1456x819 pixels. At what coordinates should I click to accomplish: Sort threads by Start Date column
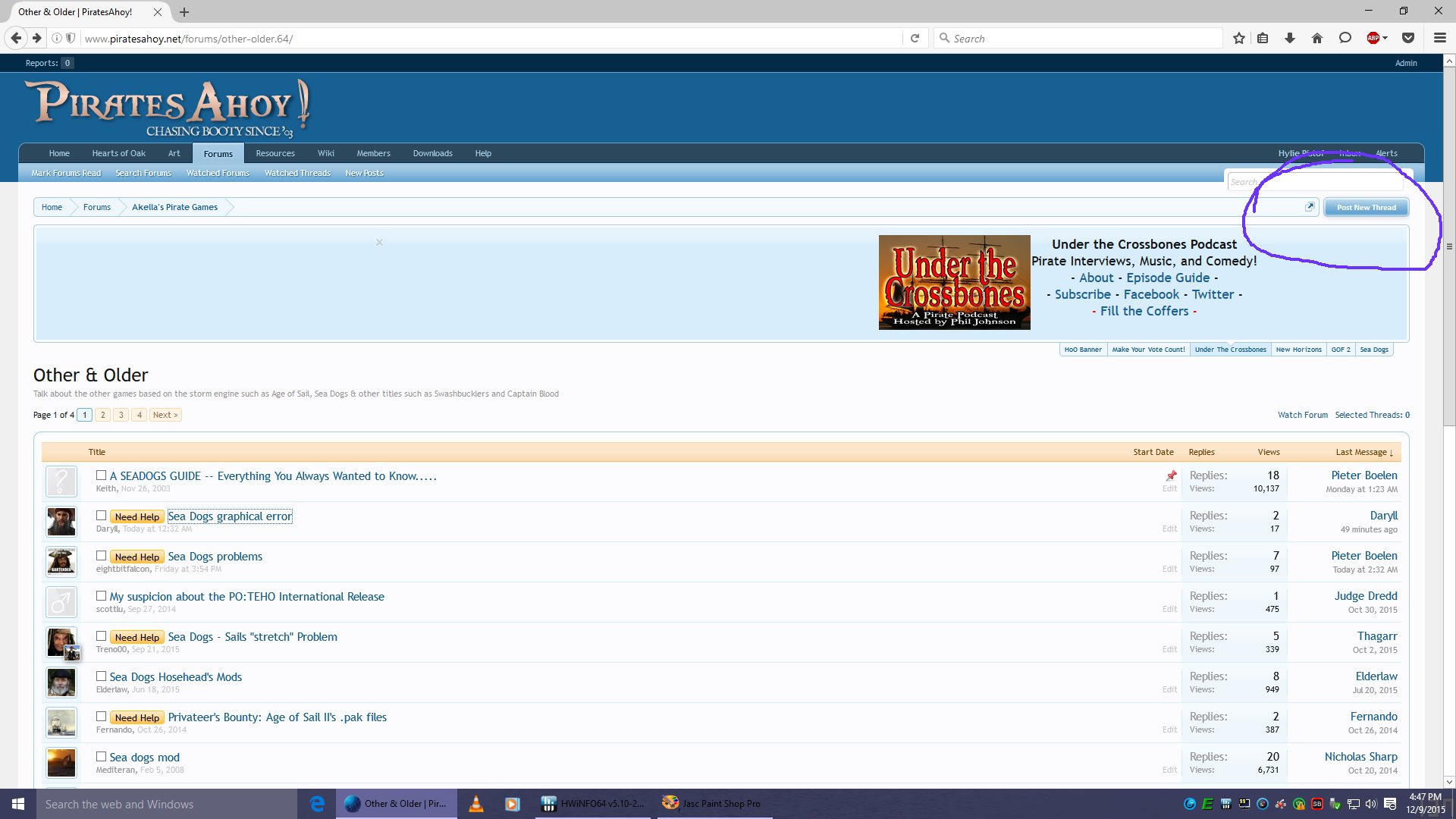[1153, 452]
